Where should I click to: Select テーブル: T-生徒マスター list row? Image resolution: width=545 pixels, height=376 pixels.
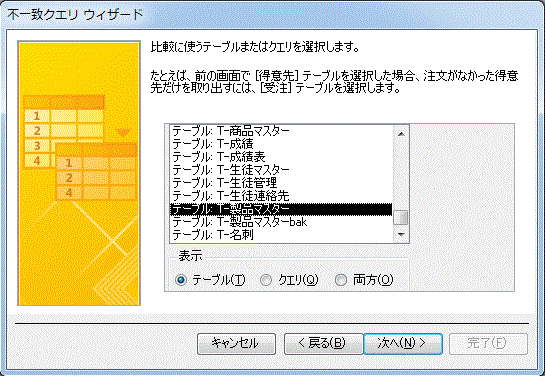[281, 170]
